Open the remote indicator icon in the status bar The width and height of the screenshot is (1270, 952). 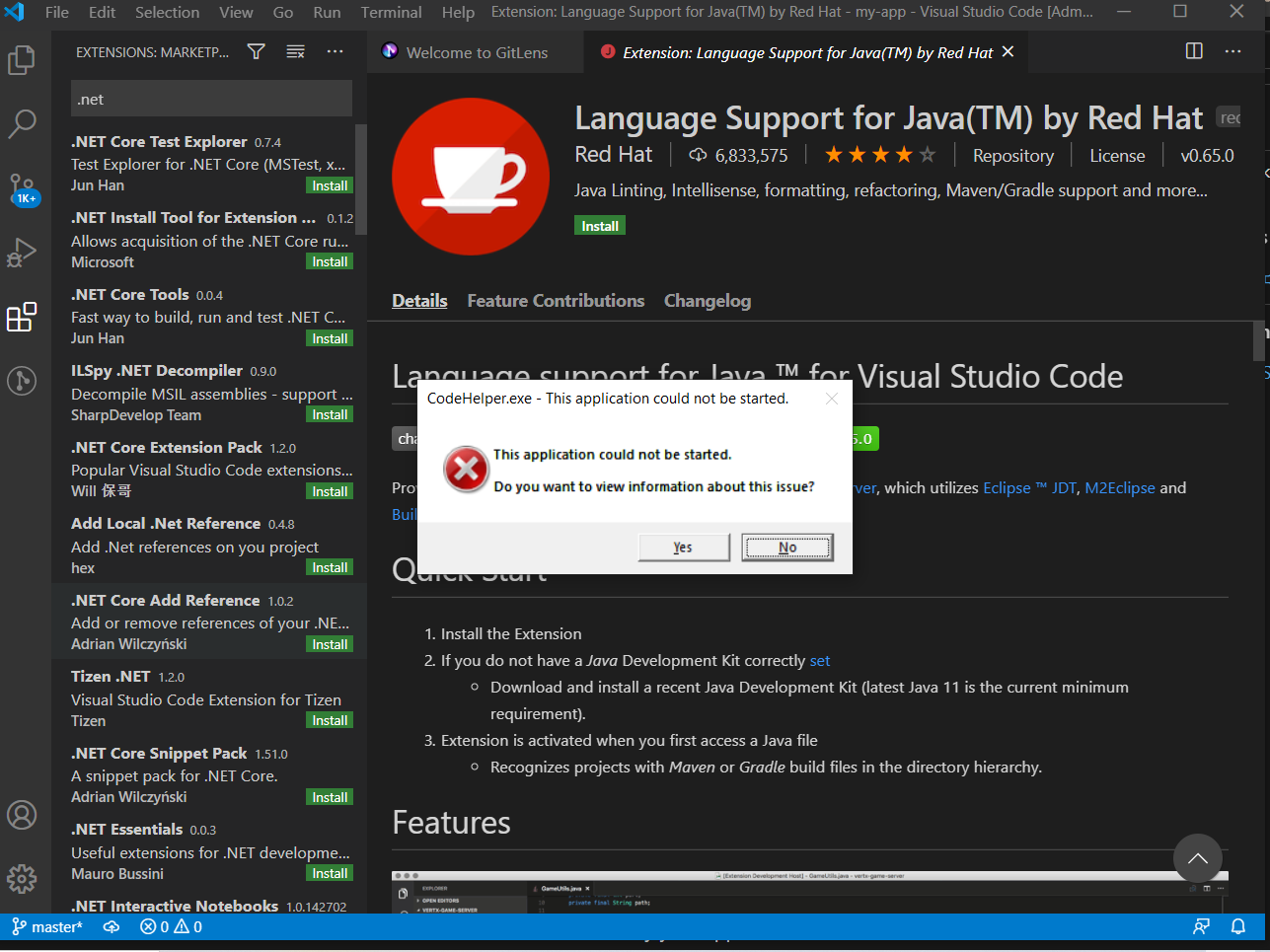pyautogui.click(x=1201, y=926)
